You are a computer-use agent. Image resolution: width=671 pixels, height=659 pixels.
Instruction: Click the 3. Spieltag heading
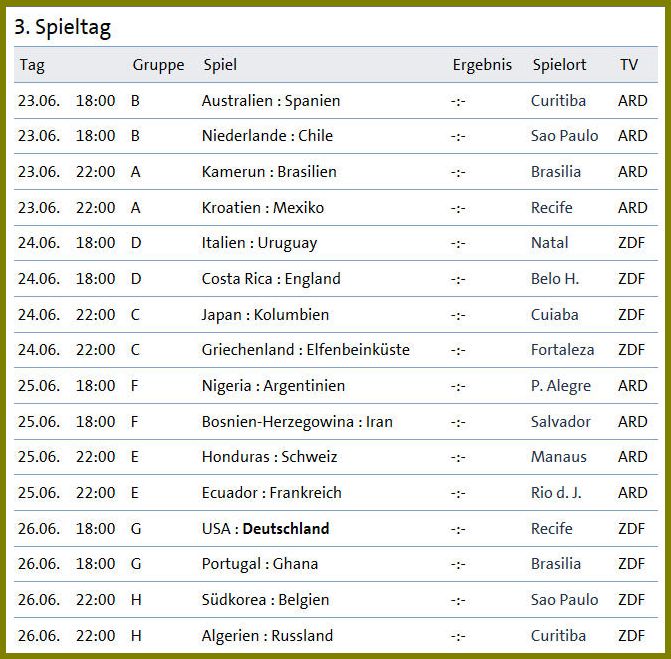coord(62,27)
